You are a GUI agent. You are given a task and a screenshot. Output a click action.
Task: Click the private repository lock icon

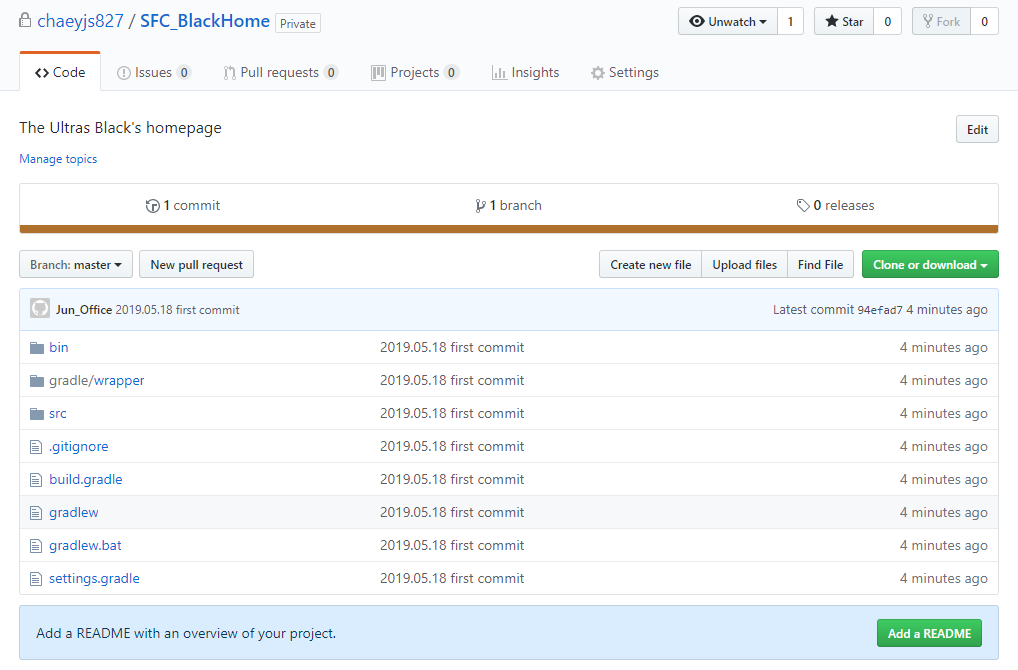25,20
